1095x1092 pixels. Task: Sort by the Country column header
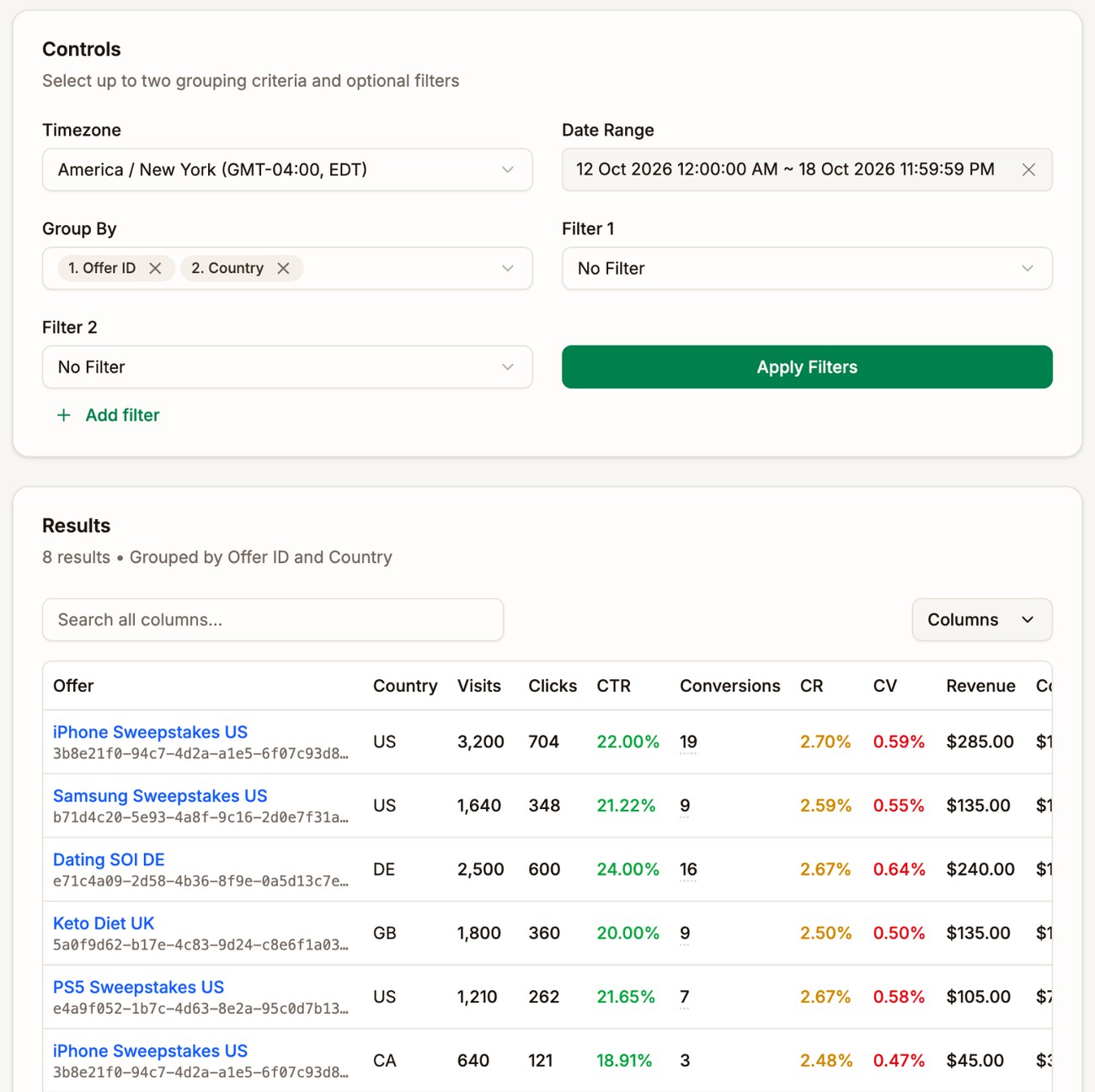click(405, 686)
